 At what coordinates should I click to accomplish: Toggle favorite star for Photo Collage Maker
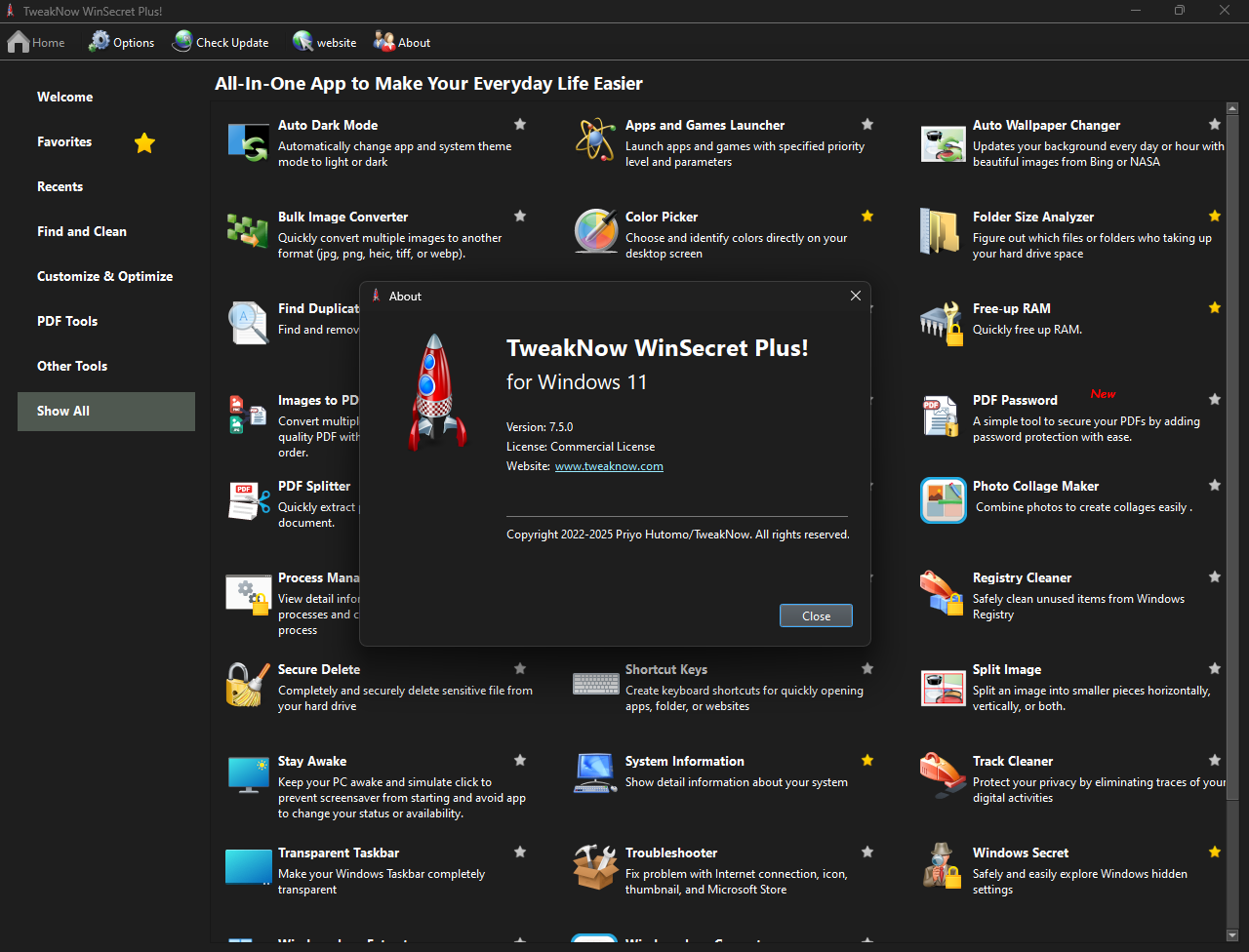tap(1215, 485)
